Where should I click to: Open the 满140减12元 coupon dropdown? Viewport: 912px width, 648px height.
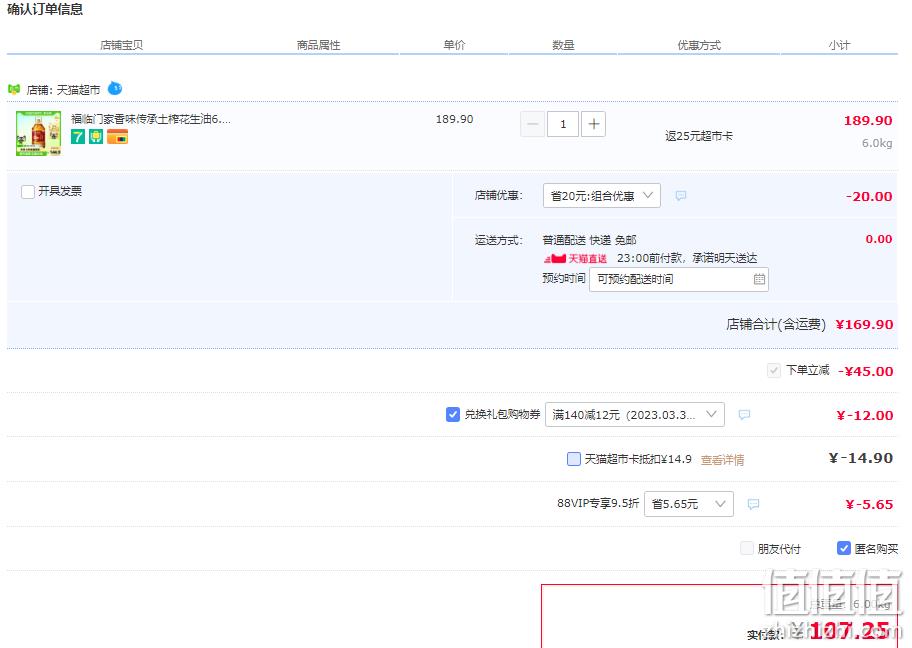[x=635, y=414]
